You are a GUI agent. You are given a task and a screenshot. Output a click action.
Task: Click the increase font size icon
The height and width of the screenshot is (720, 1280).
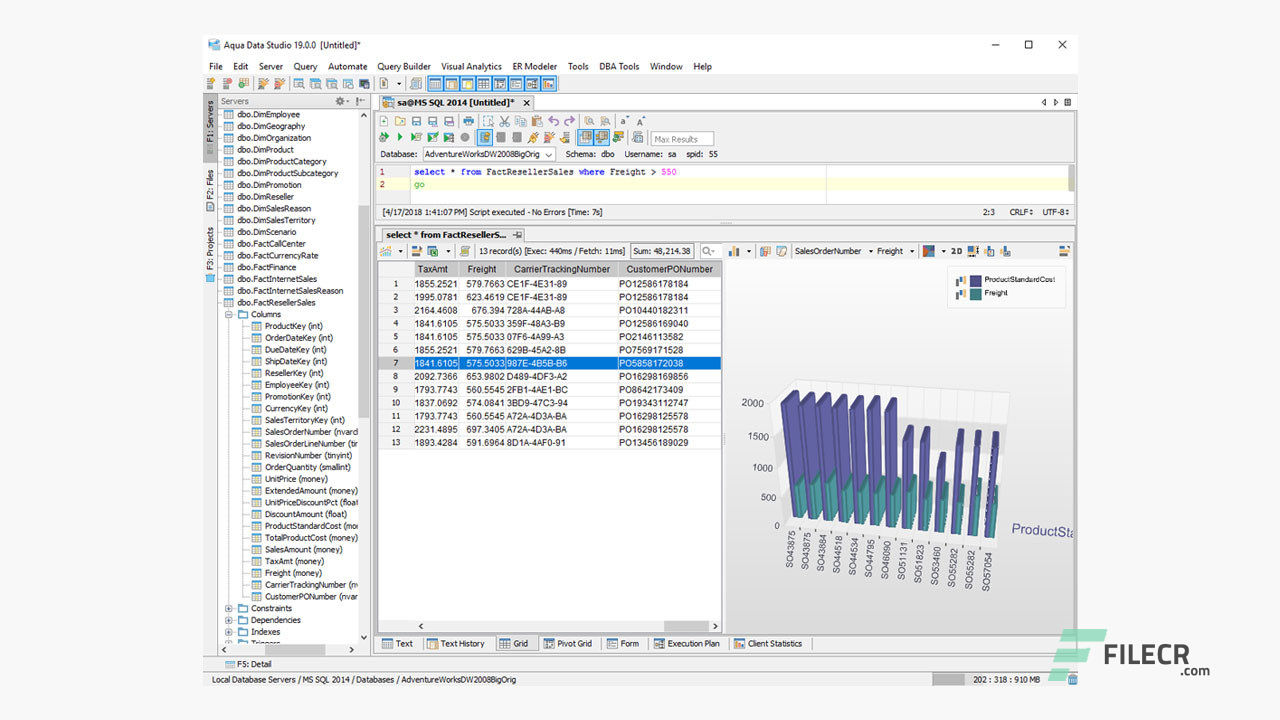(641, 121)
